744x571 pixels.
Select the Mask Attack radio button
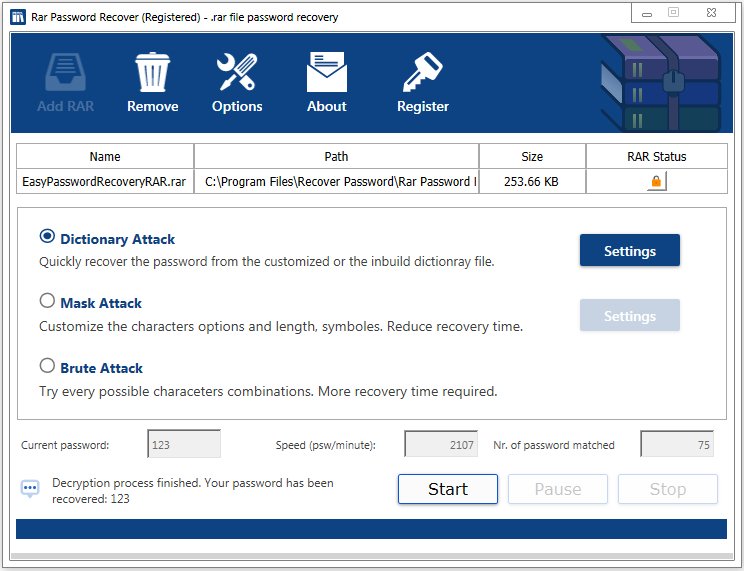(x=47, y=300)
